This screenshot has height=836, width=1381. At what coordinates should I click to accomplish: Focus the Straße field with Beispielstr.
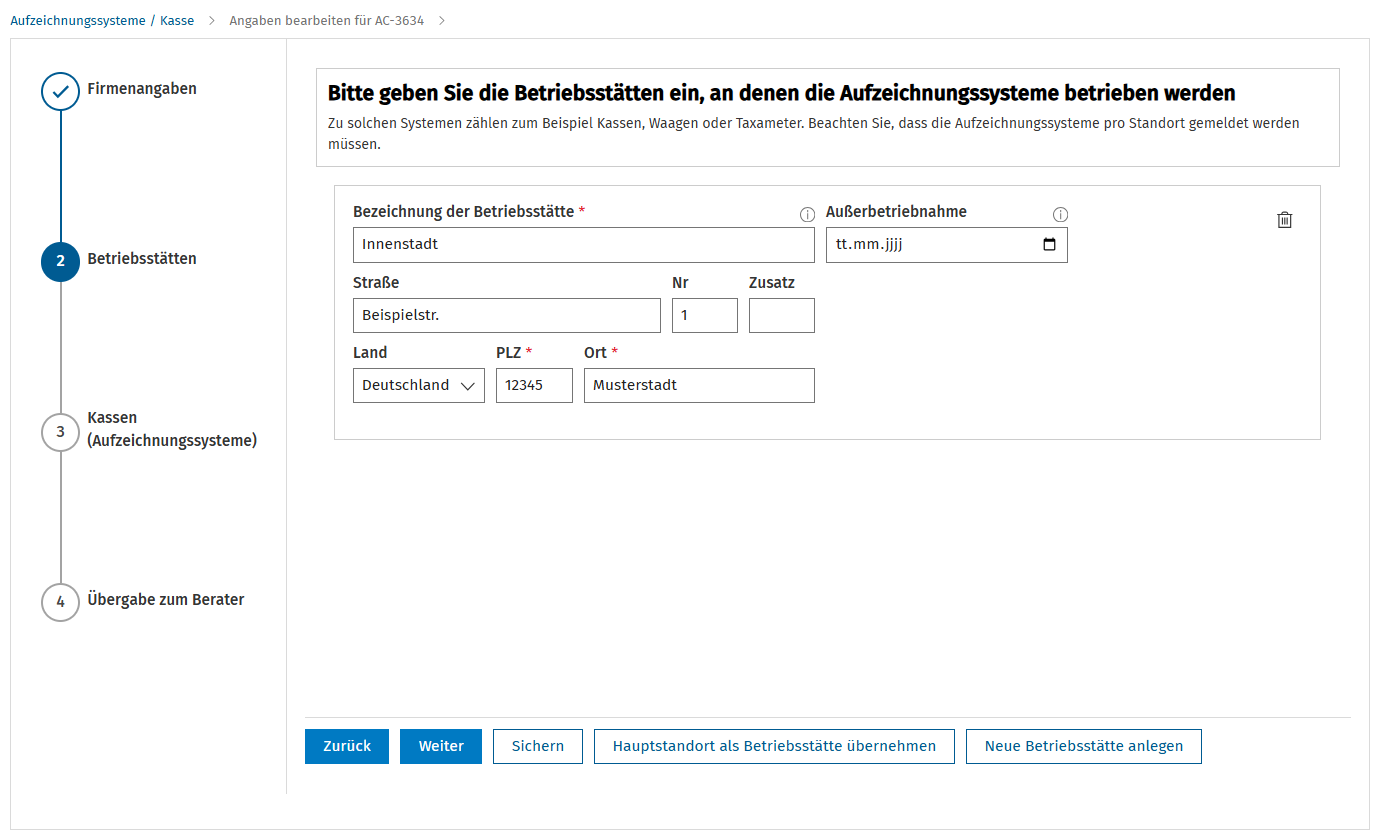pos(507,315)
